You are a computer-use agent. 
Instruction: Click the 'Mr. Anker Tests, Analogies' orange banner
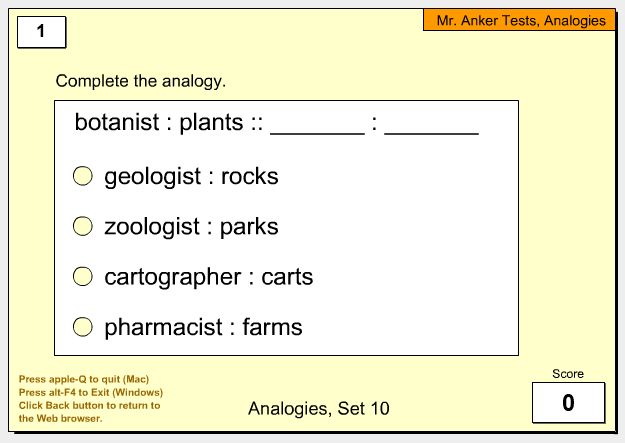tap(519, 20)
